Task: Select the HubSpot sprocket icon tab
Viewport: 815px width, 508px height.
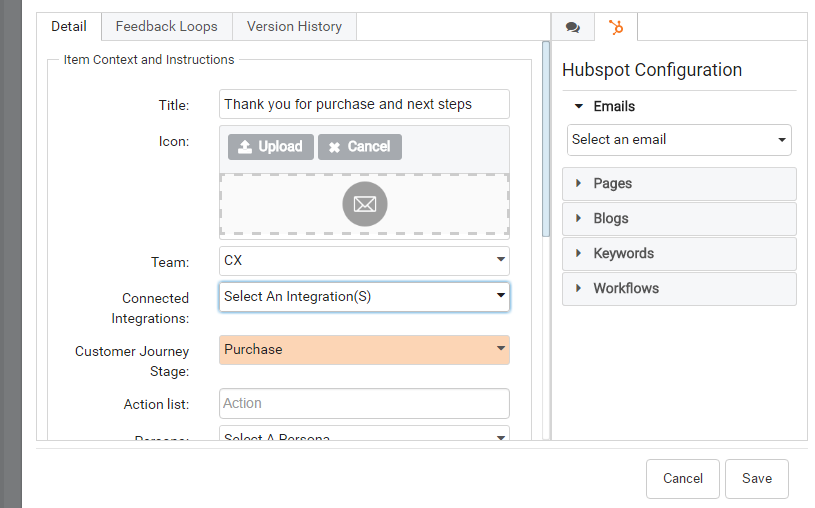Action: 616,27
